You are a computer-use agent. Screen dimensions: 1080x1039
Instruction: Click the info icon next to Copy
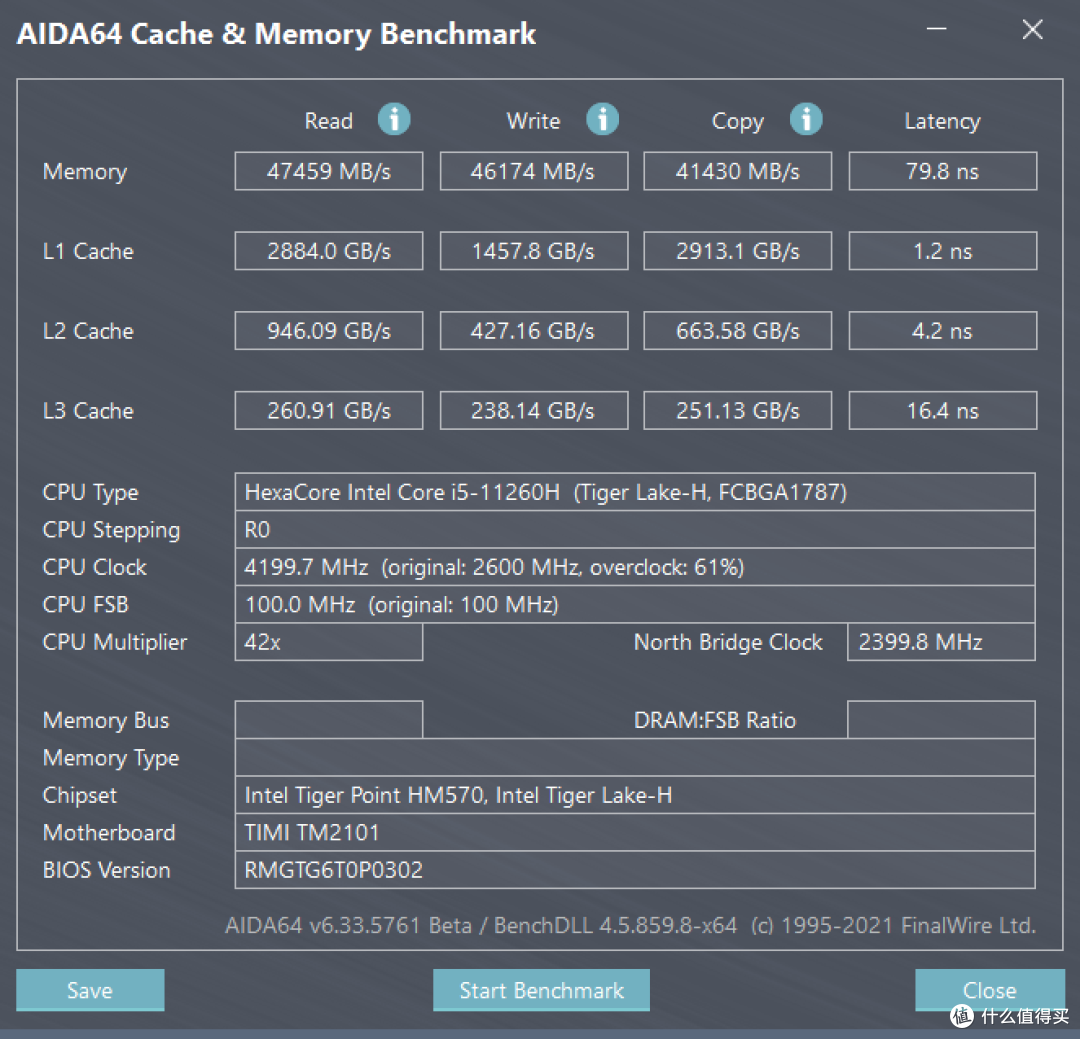[806, 120]
